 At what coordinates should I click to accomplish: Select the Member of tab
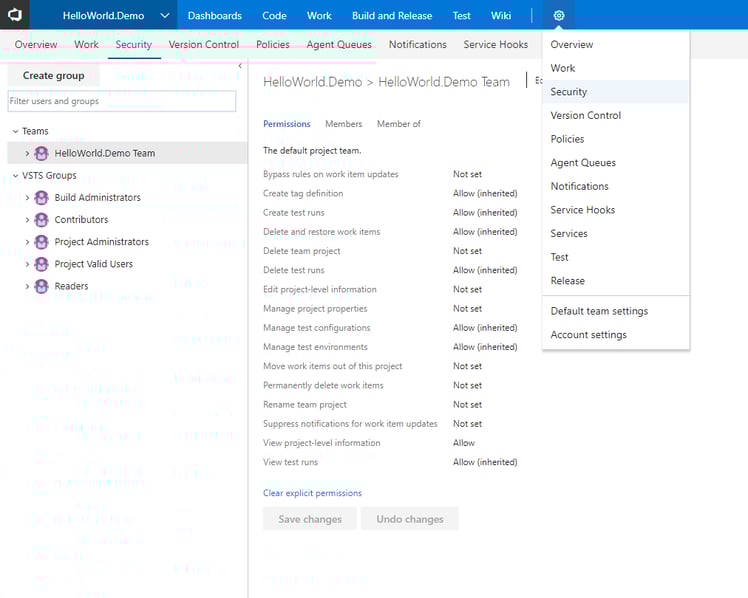399,124
